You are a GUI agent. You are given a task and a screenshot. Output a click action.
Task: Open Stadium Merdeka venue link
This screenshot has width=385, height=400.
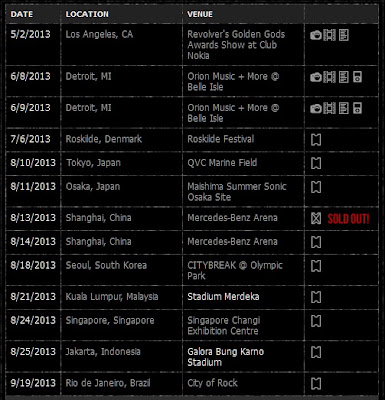223,297
